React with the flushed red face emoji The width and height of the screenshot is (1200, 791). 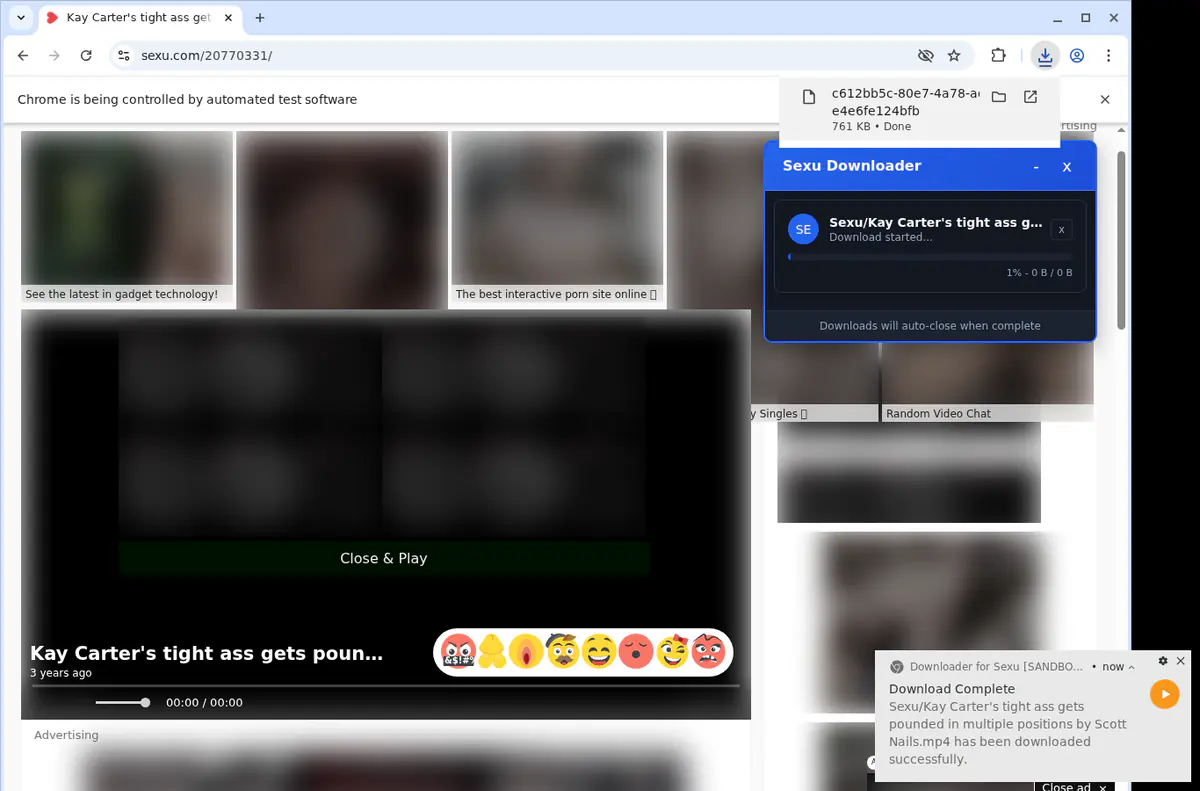tap(636, 652)
